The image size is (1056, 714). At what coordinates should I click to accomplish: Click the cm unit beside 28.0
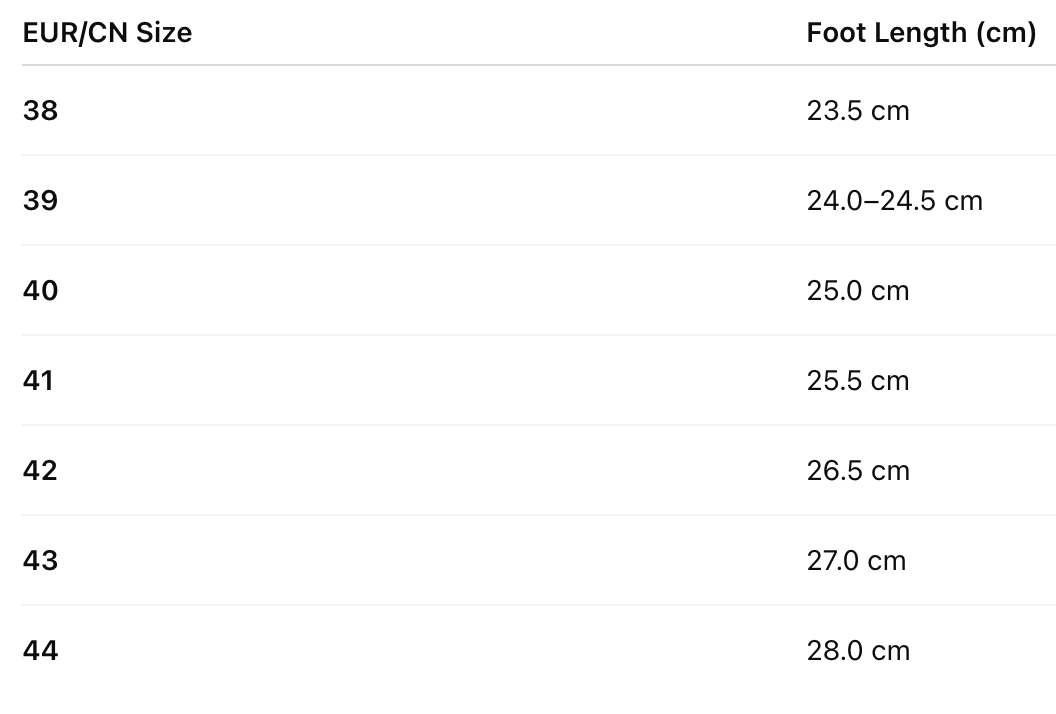tap(890, 650)
